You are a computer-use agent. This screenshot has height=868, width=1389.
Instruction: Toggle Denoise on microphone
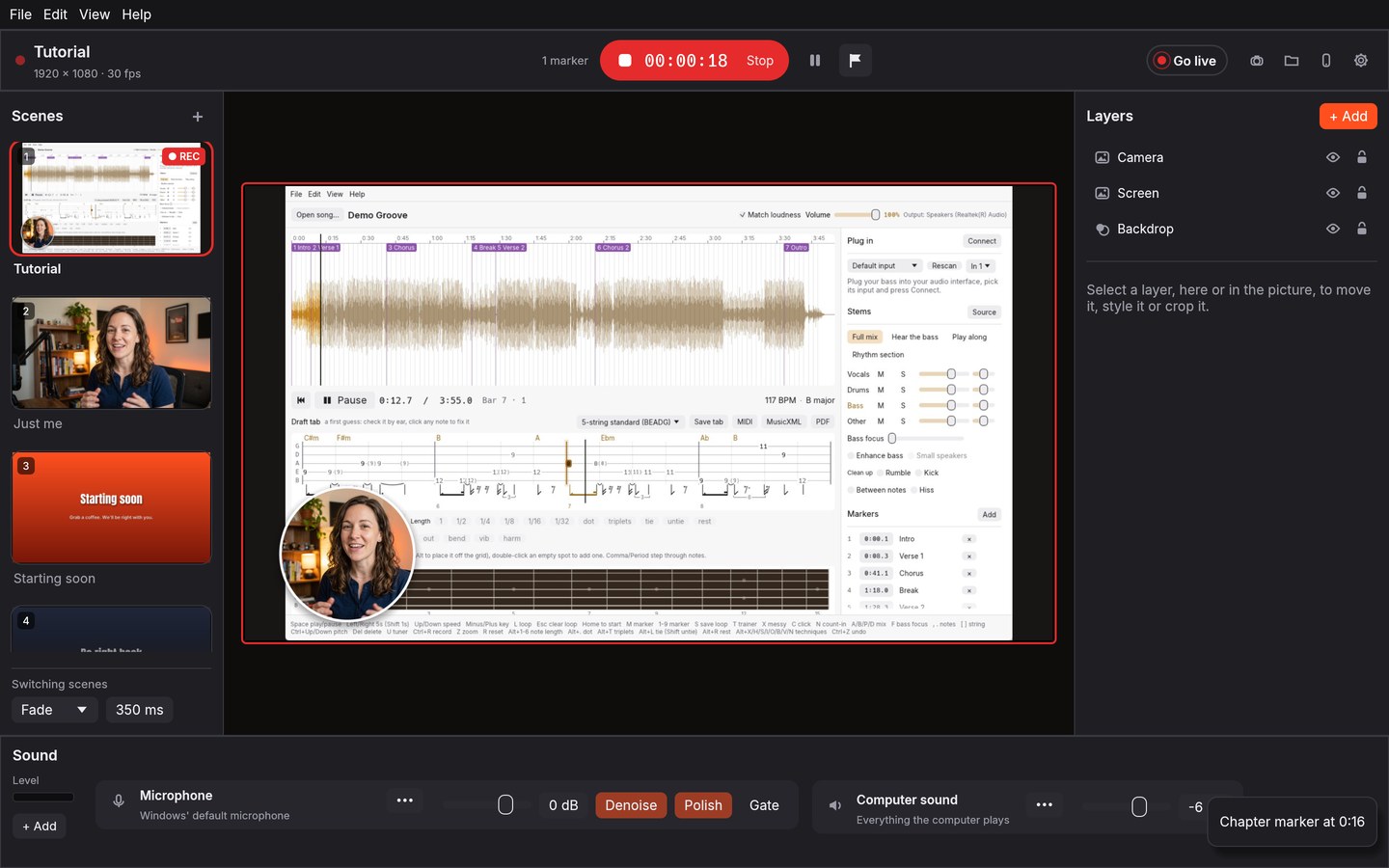coord(631,805)
